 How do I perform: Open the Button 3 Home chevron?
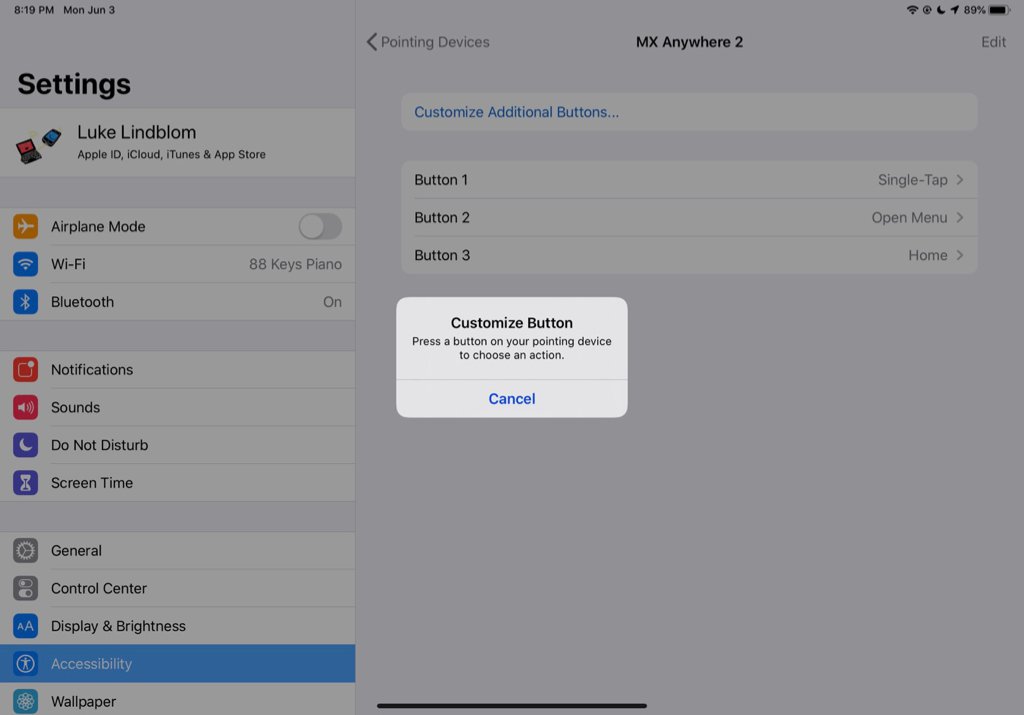(960, 255)
